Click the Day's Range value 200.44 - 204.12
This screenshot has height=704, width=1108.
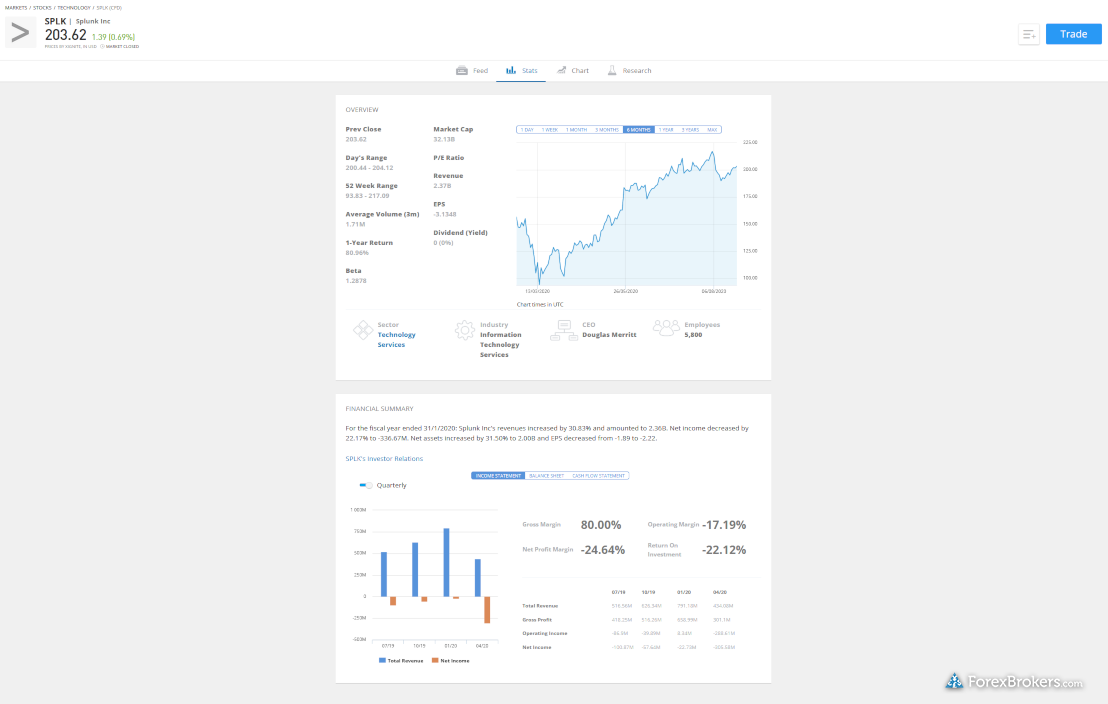point(370,168)
